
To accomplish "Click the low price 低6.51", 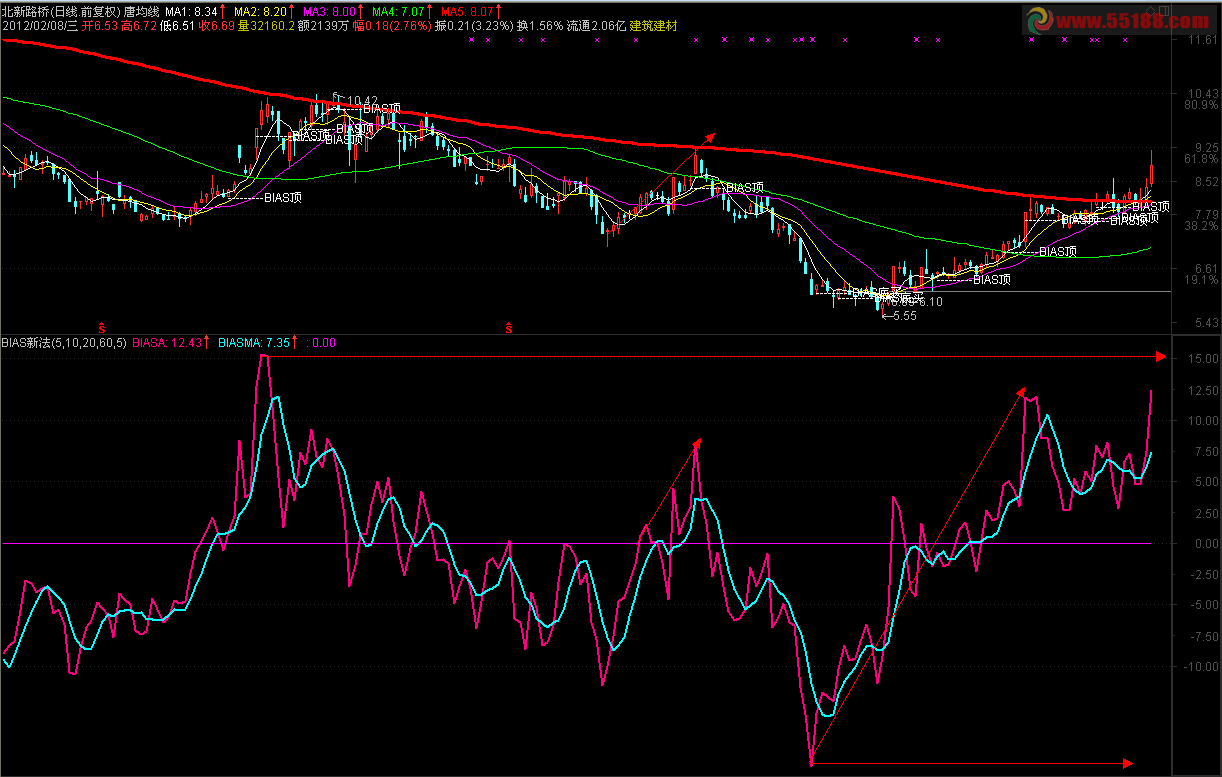I will tap(176, 26).
